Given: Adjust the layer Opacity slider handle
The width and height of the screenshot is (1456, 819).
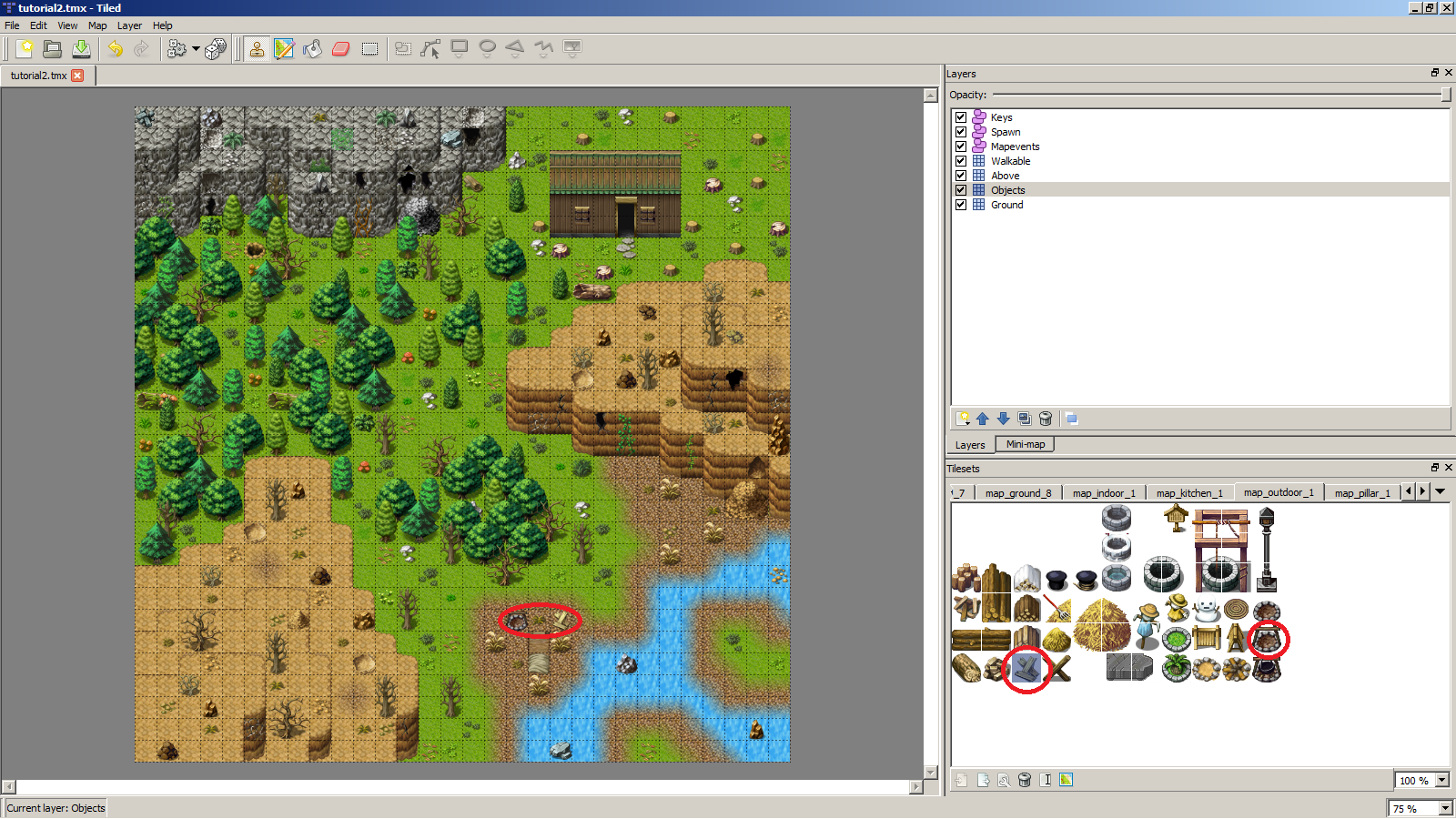Looking at the screenshot, I should 1446,95.
